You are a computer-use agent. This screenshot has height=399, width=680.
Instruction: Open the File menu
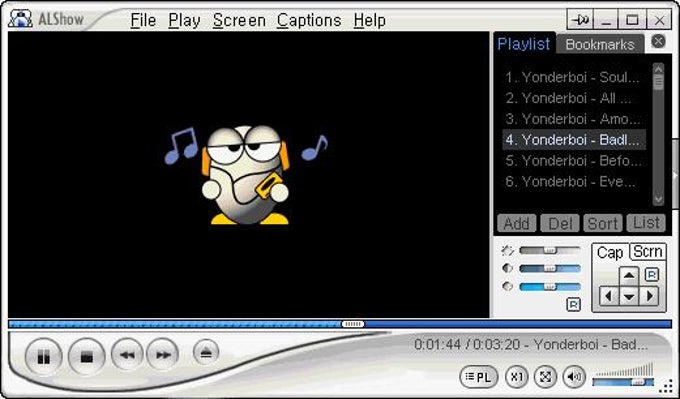[x=143, y=20]
